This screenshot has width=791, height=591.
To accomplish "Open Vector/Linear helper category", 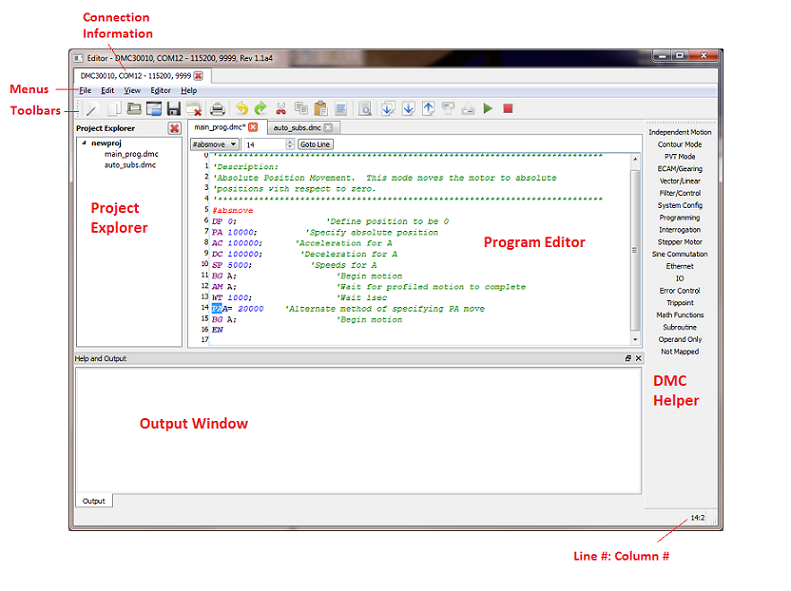I will click(x=680, y=181).
